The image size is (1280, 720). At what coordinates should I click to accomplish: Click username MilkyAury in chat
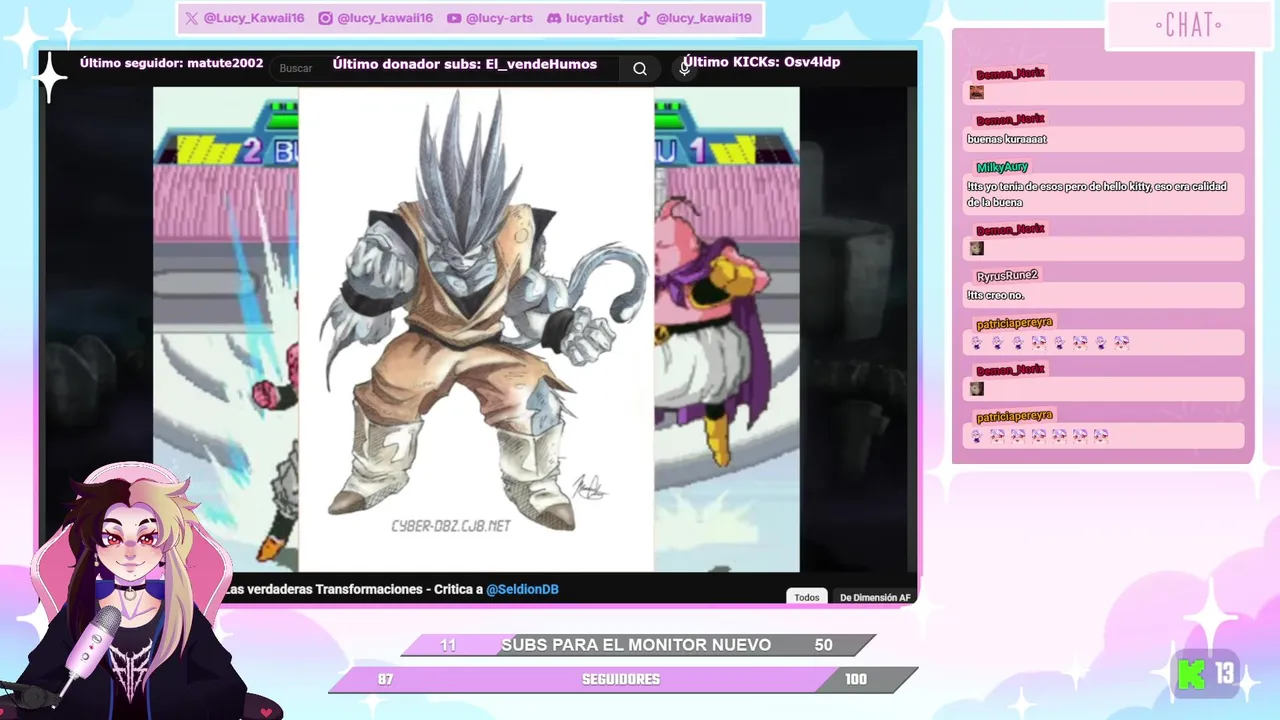pyautogui.click(x=1002, y=167)
